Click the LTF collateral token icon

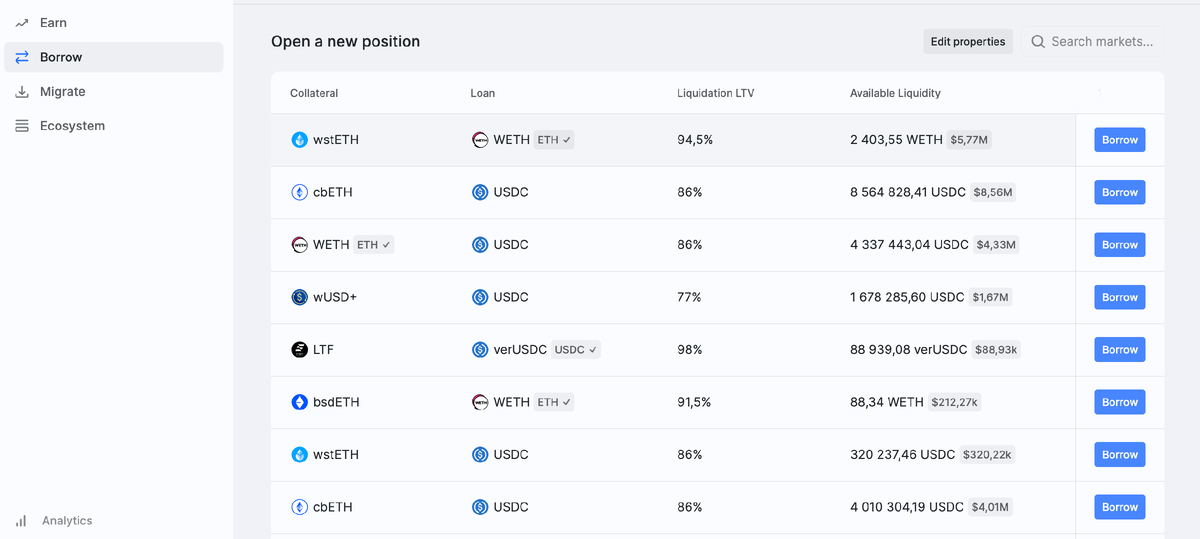[x=299, y=350]
